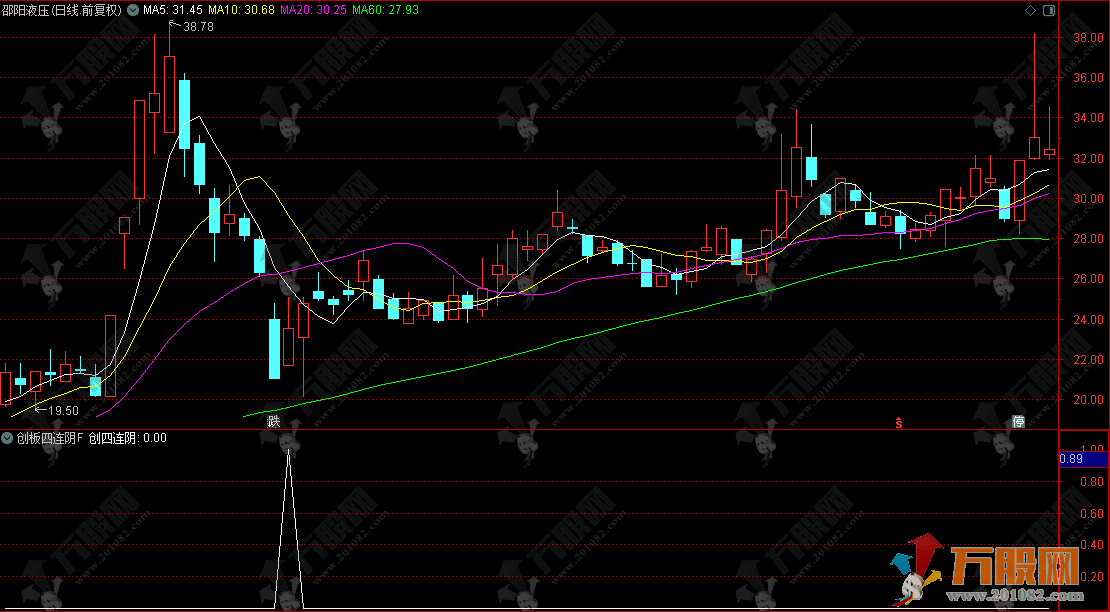Click the 0.40 indicator axis label

coord(1091,545)
